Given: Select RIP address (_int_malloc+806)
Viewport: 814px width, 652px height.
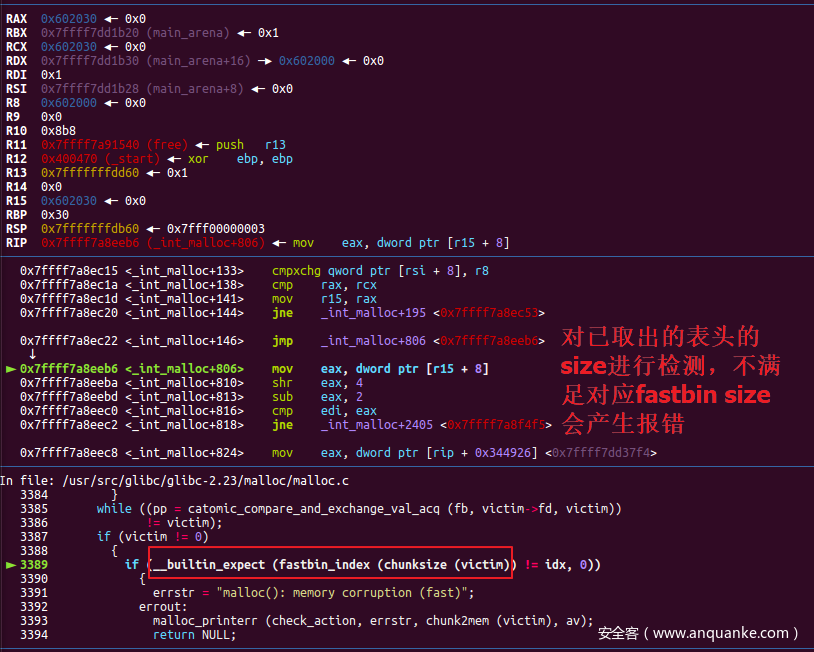Looking at the screenshot, I should tap(206, 243).
